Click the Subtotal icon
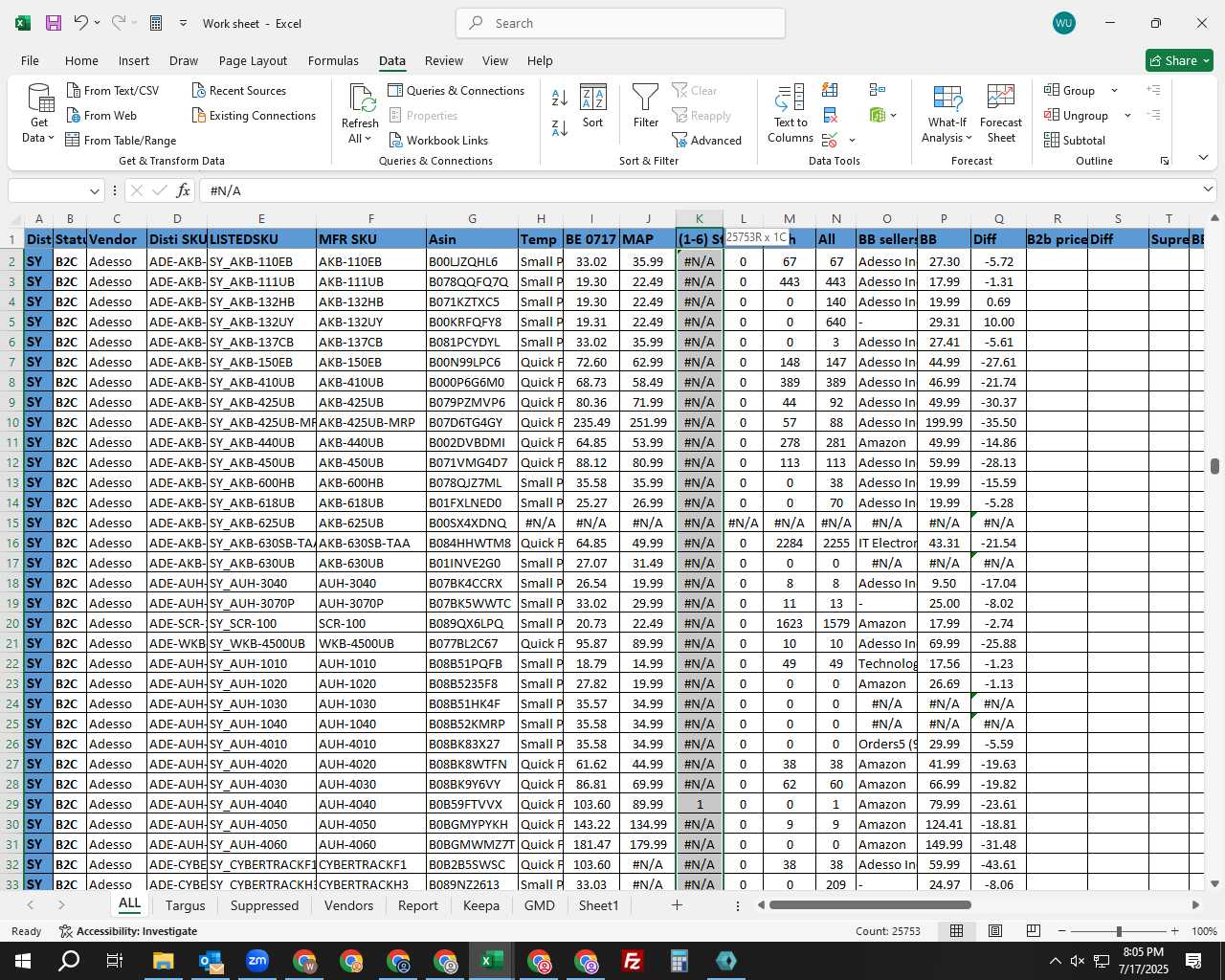This screenshot has width=1225, height=980. [x=1075, y=140]
